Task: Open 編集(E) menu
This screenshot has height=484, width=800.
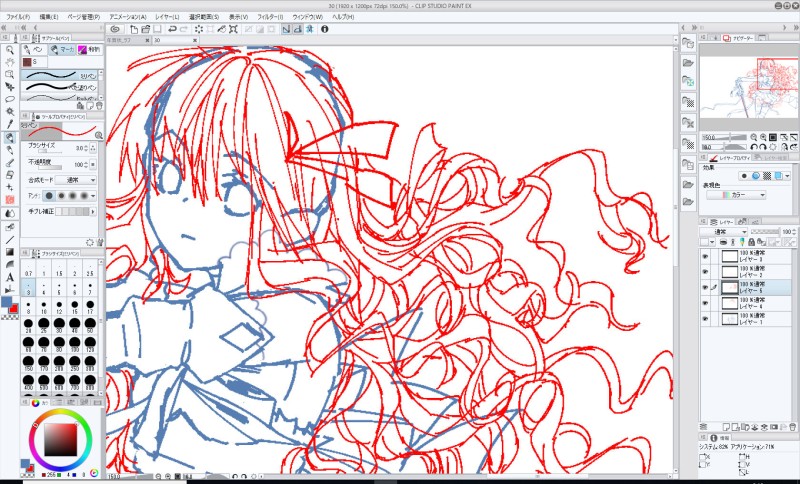Action: tap(48, 17)
